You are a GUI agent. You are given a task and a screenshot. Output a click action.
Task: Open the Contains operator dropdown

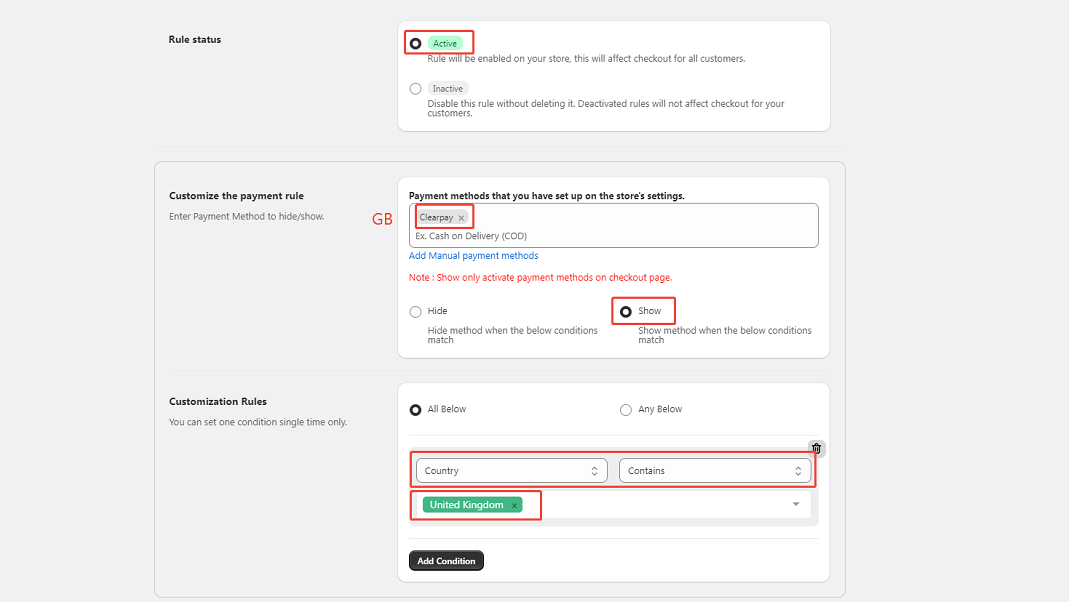[715, 470]
